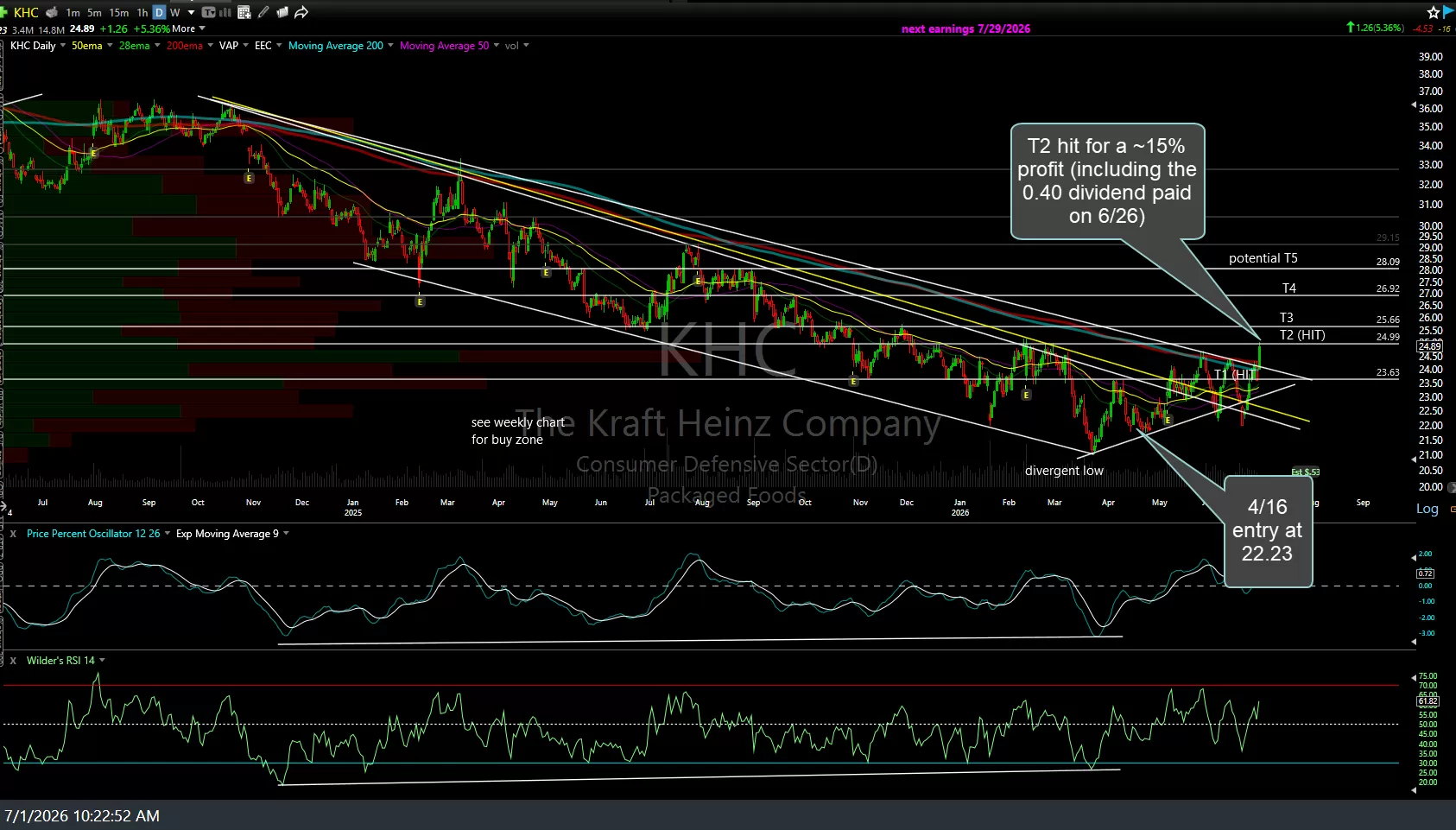The width and height of the screenshot is (1456, 830).
Task: Click the +5.36% percent change in quote bar
Action: (x=151, y=29)
